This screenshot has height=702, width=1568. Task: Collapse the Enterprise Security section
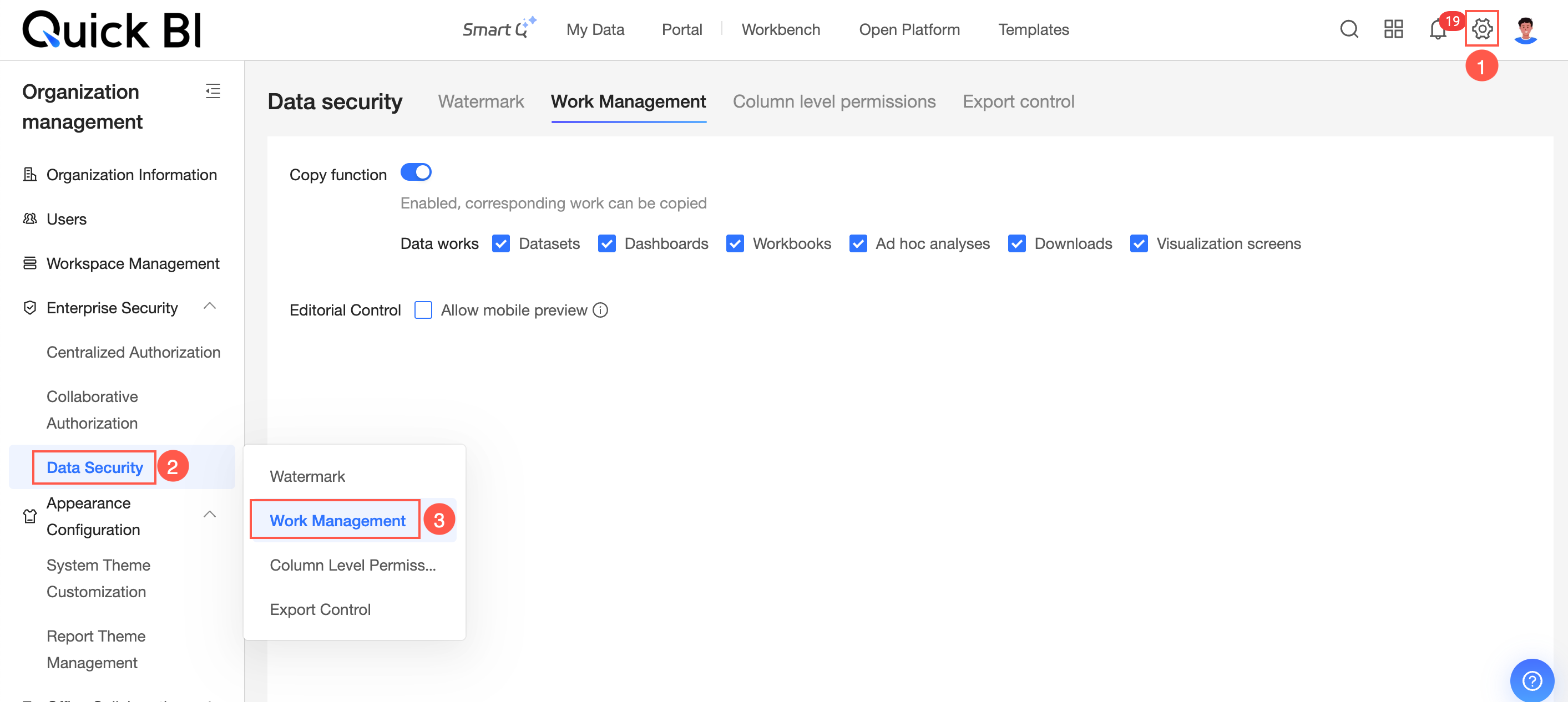click(210, 307)
